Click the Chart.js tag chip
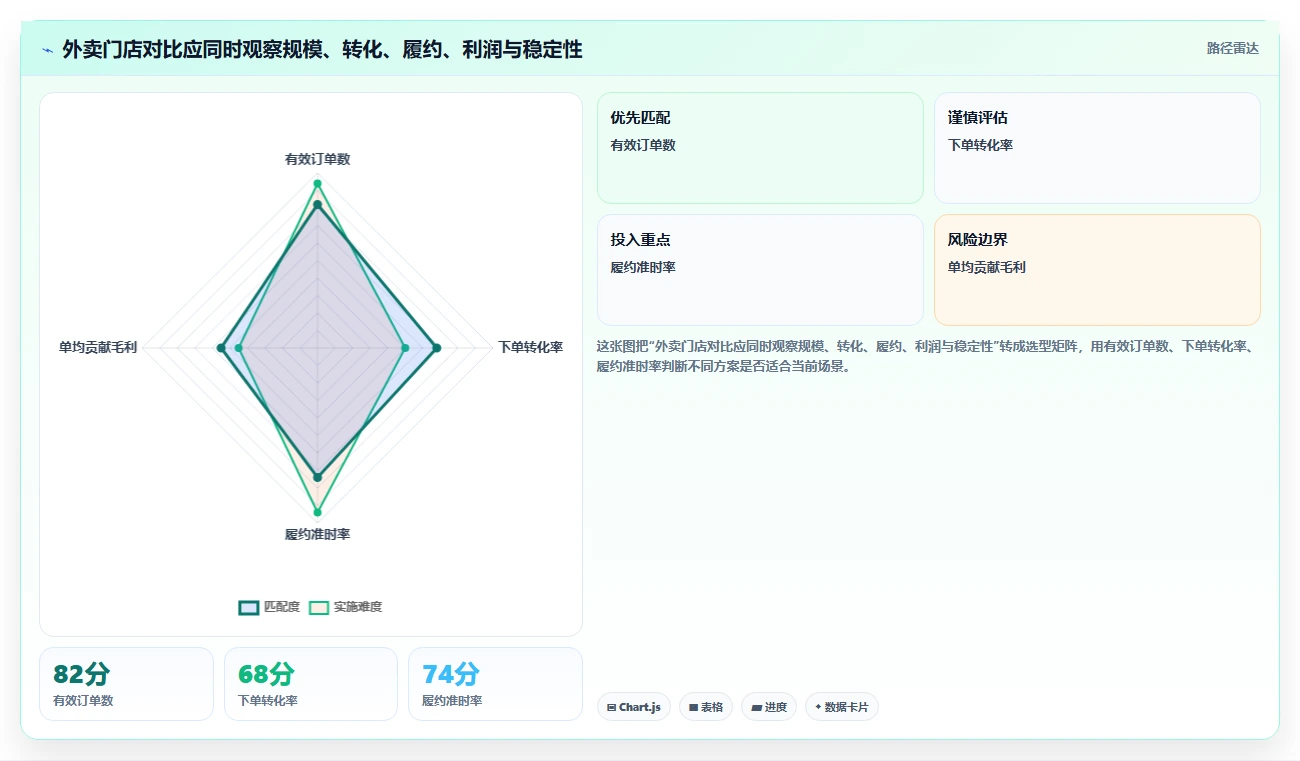 coord(634,707)
